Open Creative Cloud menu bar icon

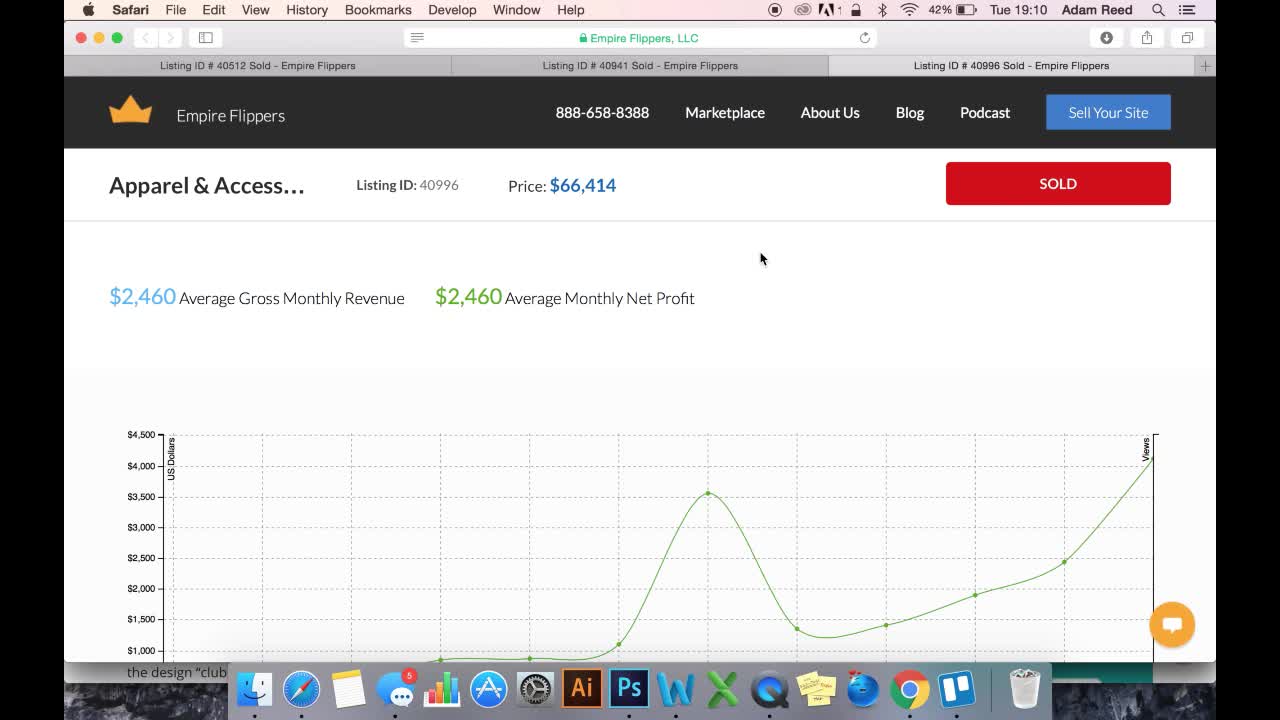[x=802, y=10]
